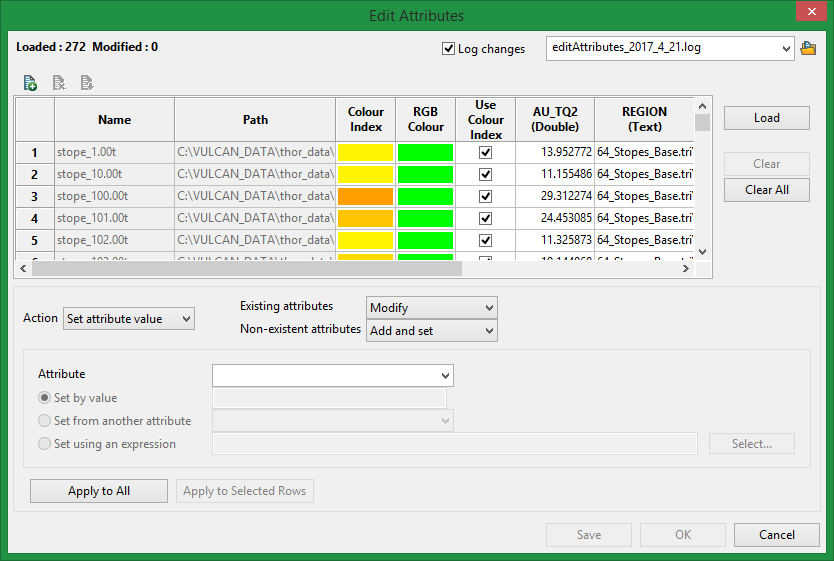The height and width of the screenshot is (561, 834).
Task: Click the browse log file folder icon
Action: pos(809,48)
